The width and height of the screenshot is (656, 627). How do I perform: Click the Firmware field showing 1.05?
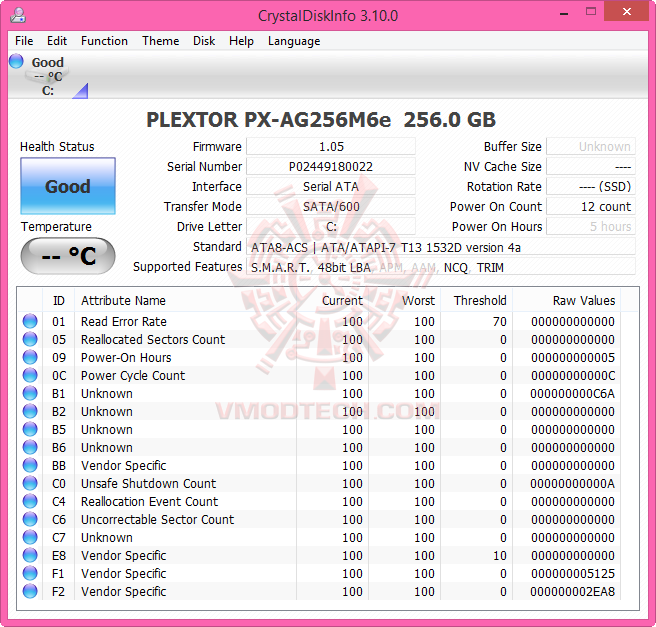click(x=331, y=146)
